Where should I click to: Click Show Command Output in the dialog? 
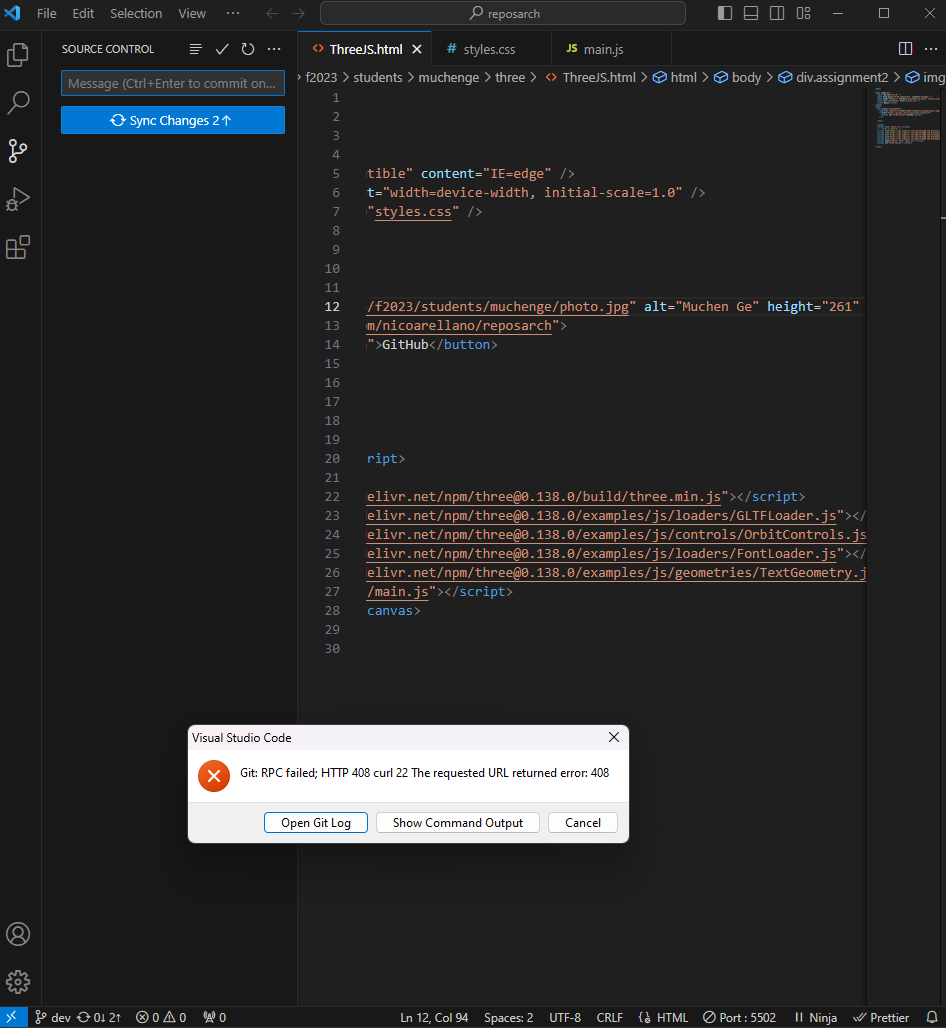point(457,822)
